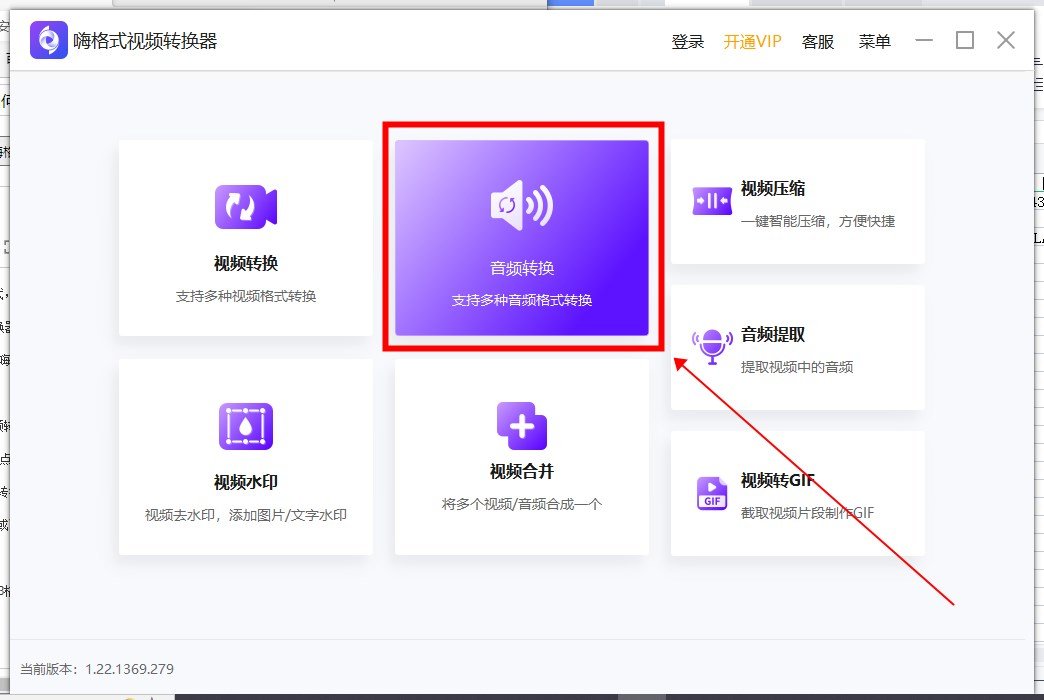
Task: Open the 视频转GIF file icon
Action: coord(711,493)
